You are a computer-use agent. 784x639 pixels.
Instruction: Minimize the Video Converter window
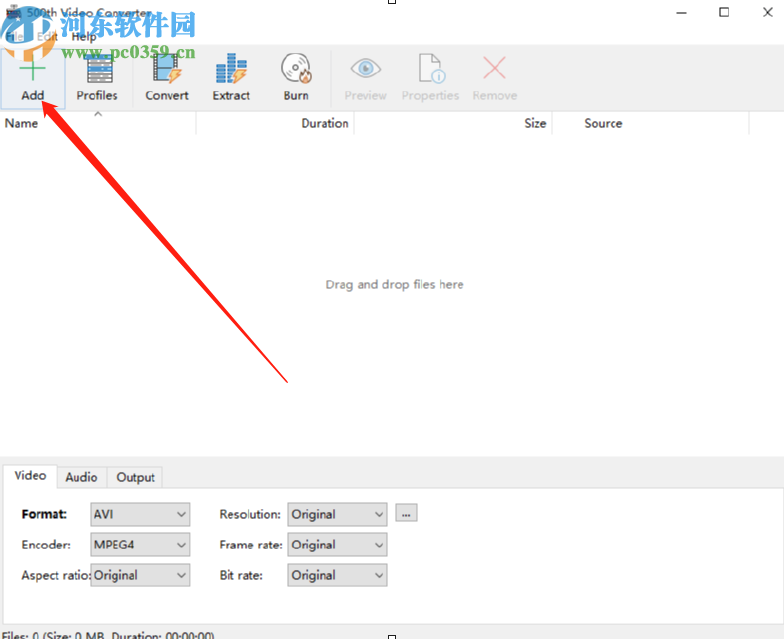tap(681, 12)
